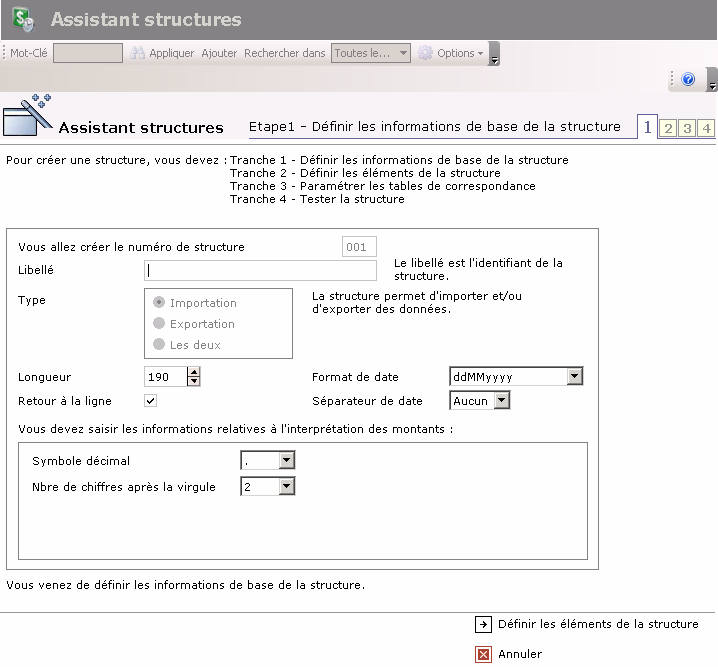Go to step tab 4
Image resolution: width=718 pixels, height=667 pixels.
click(706, 128)
